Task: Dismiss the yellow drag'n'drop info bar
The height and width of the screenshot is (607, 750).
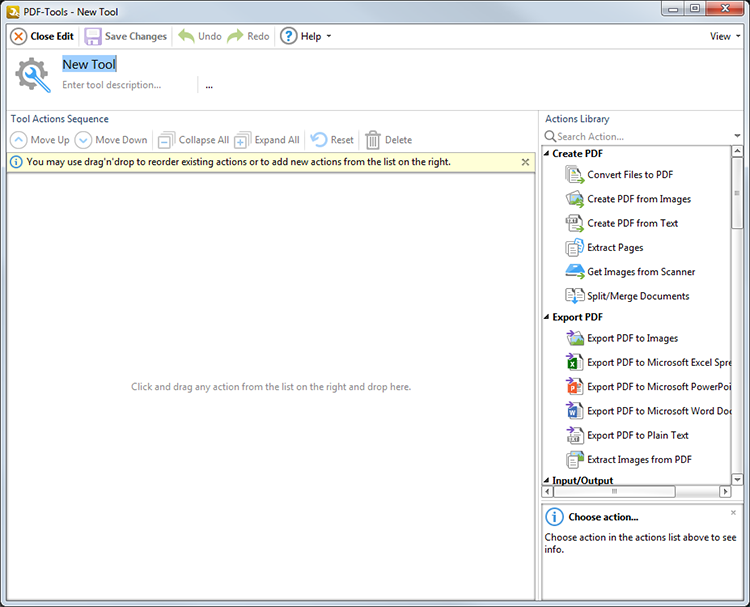Action: tap(525, 162)
